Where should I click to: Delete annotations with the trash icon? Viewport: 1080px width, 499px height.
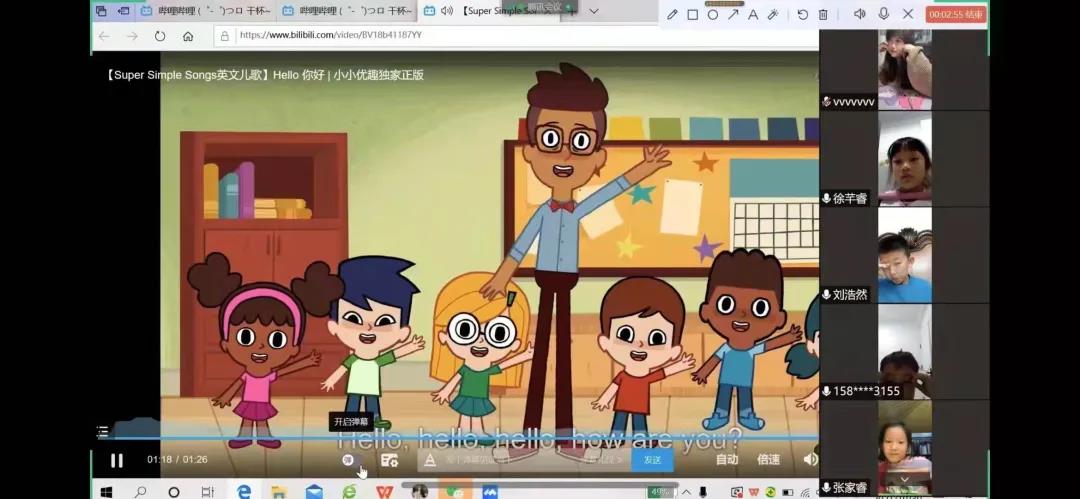[823, 14]
